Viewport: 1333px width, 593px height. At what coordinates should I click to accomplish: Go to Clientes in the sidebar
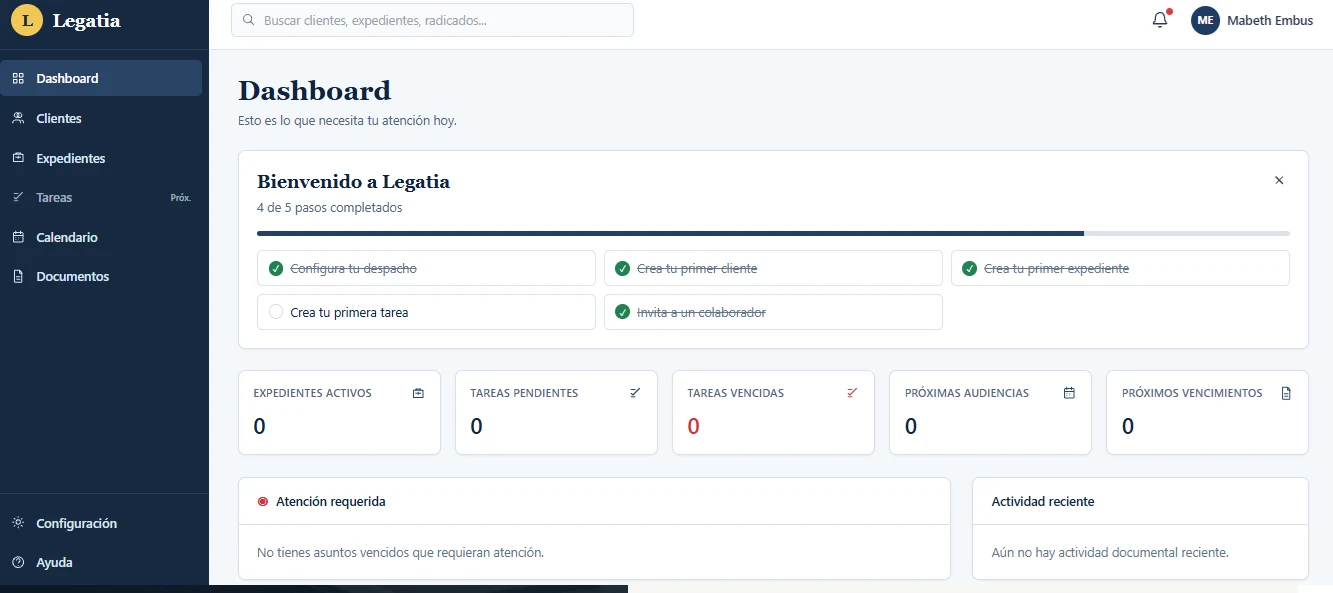pos(101,118)
